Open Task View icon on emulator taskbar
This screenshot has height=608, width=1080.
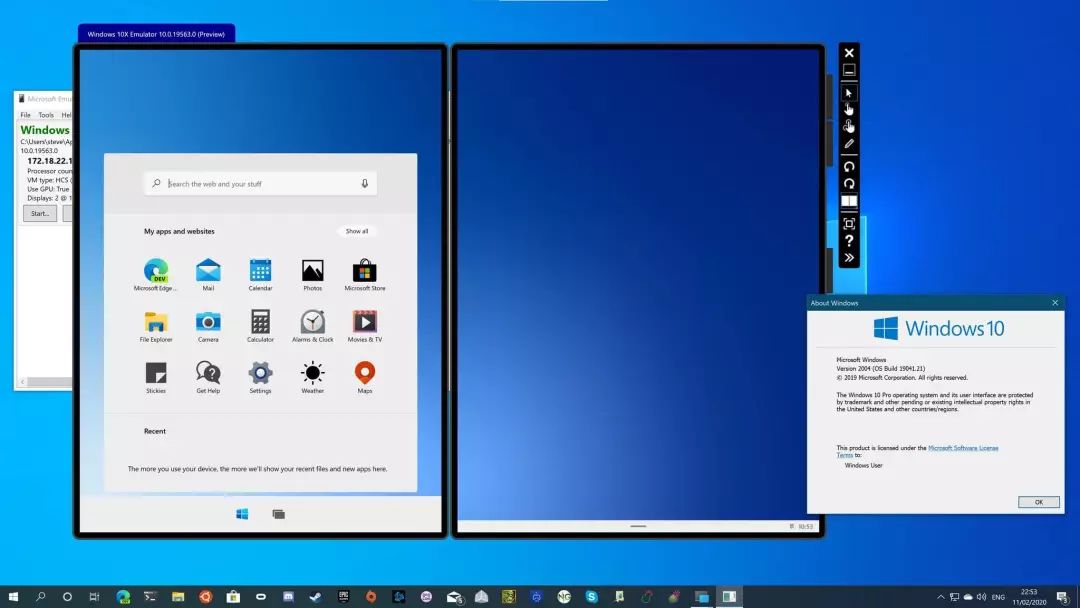pyautogui.click(x=278, y=514)
